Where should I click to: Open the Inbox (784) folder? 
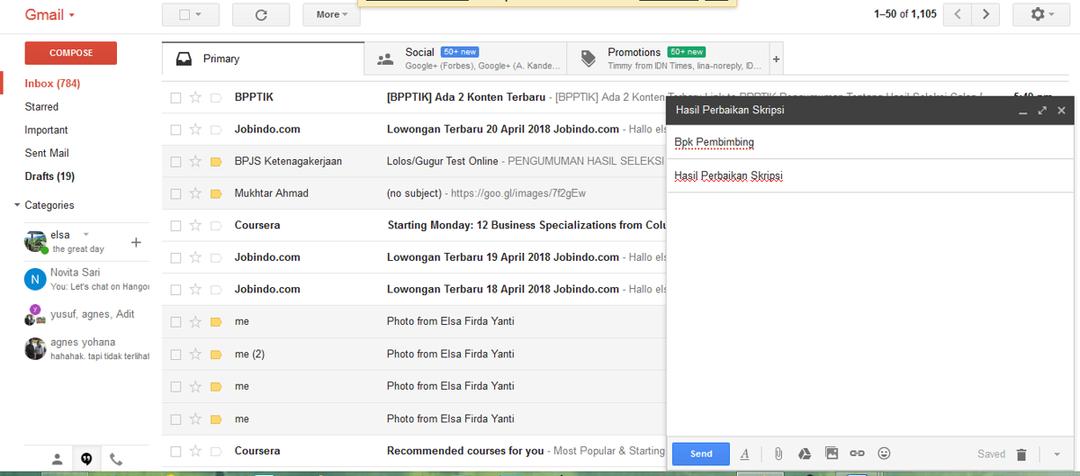[x=52, y=83]
